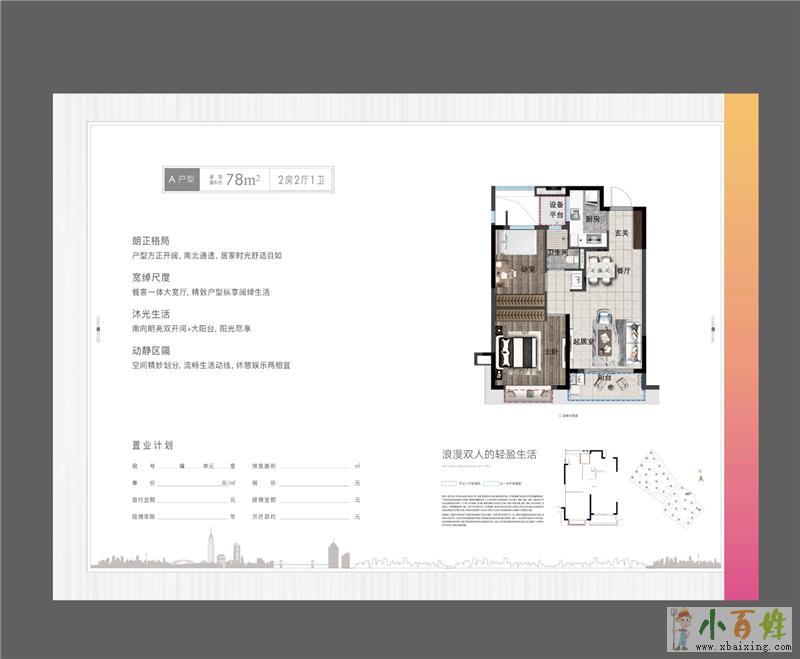The height and width of the screenshot is (659, 800).
Task: Click the dining table in 餐厅
Action: tap(601, 268)
